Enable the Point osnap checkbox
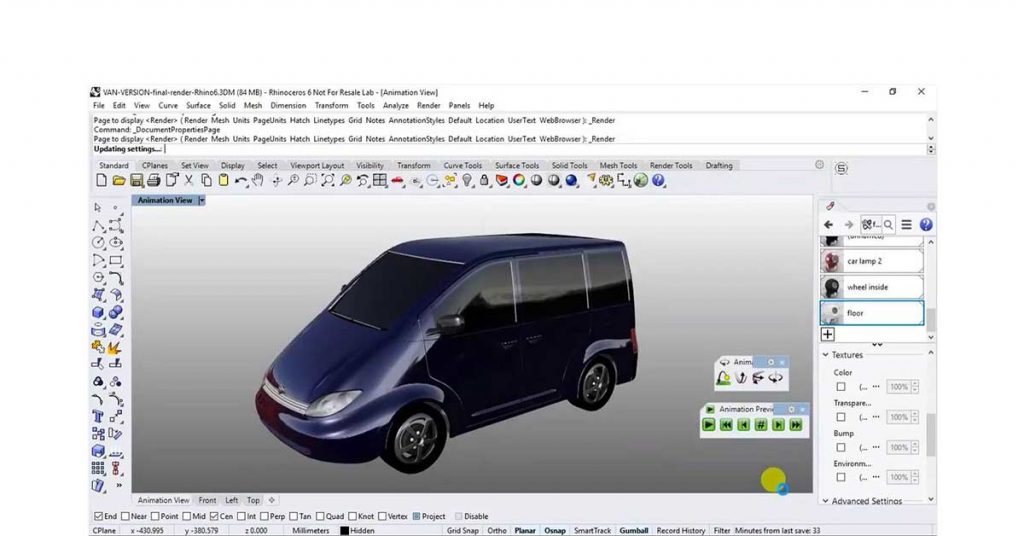This screenshot has width=1024, height=536. click(x=155, y=516)
